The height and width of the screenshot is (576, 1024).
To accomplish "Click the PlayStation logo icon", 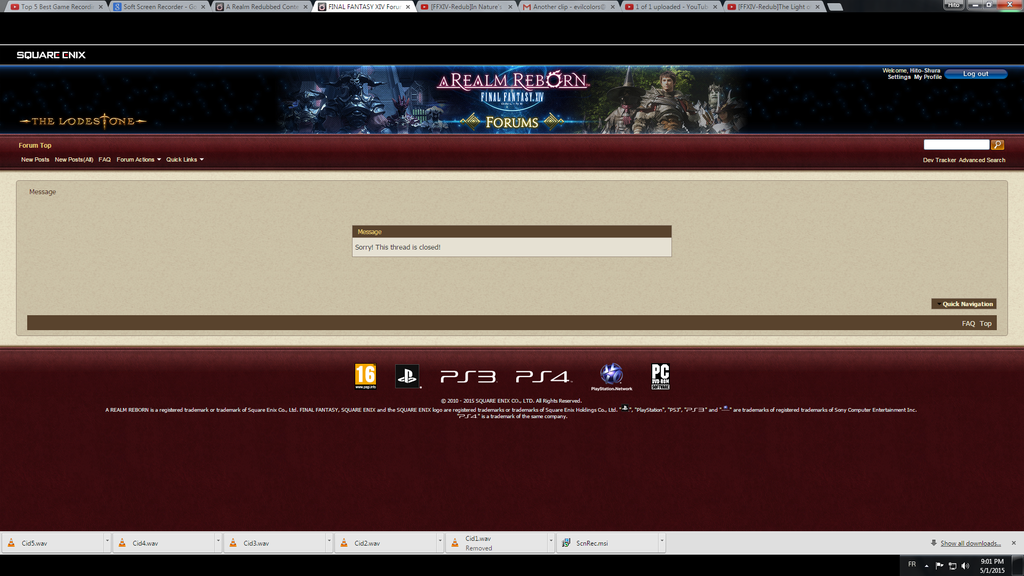I will coord(407,376).
